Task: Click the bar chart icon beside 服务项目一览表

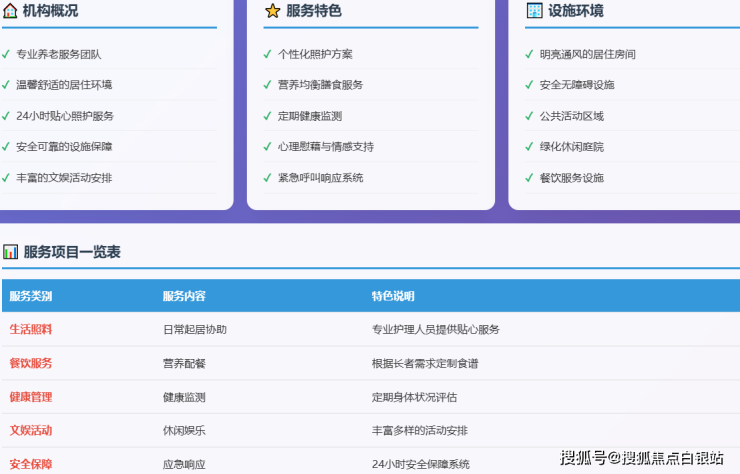Action: point(10,252)
